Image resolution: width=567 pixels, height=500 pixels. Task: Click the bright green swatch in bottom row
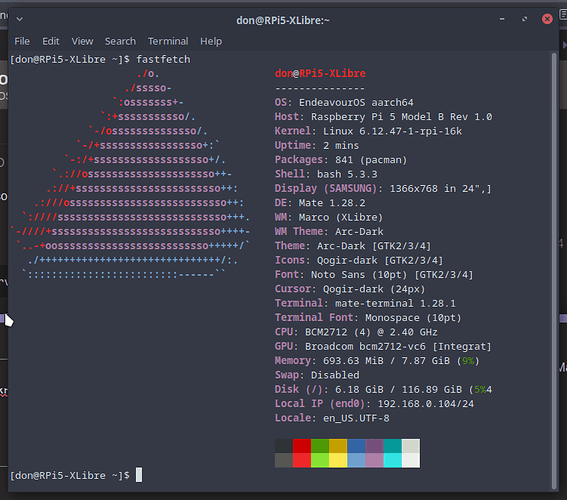coord(320,461)
